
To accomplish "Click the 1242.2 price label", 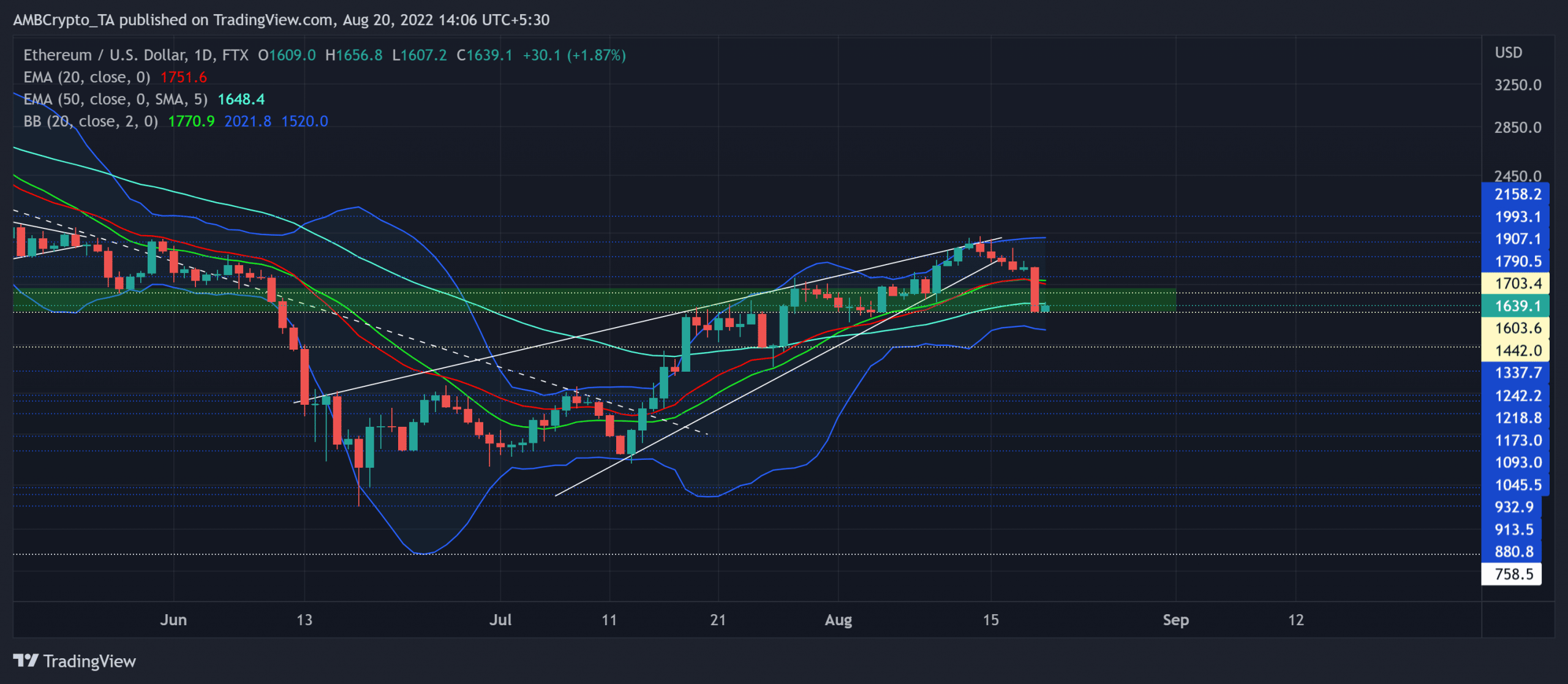I will (1515, 396).
